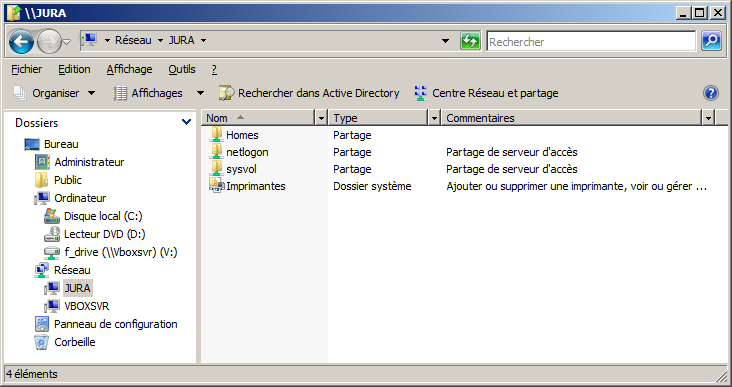Screen dimensions: 732x387
Task: Expand the arrow before Réseau in address bar
Action: pos(107,41)
